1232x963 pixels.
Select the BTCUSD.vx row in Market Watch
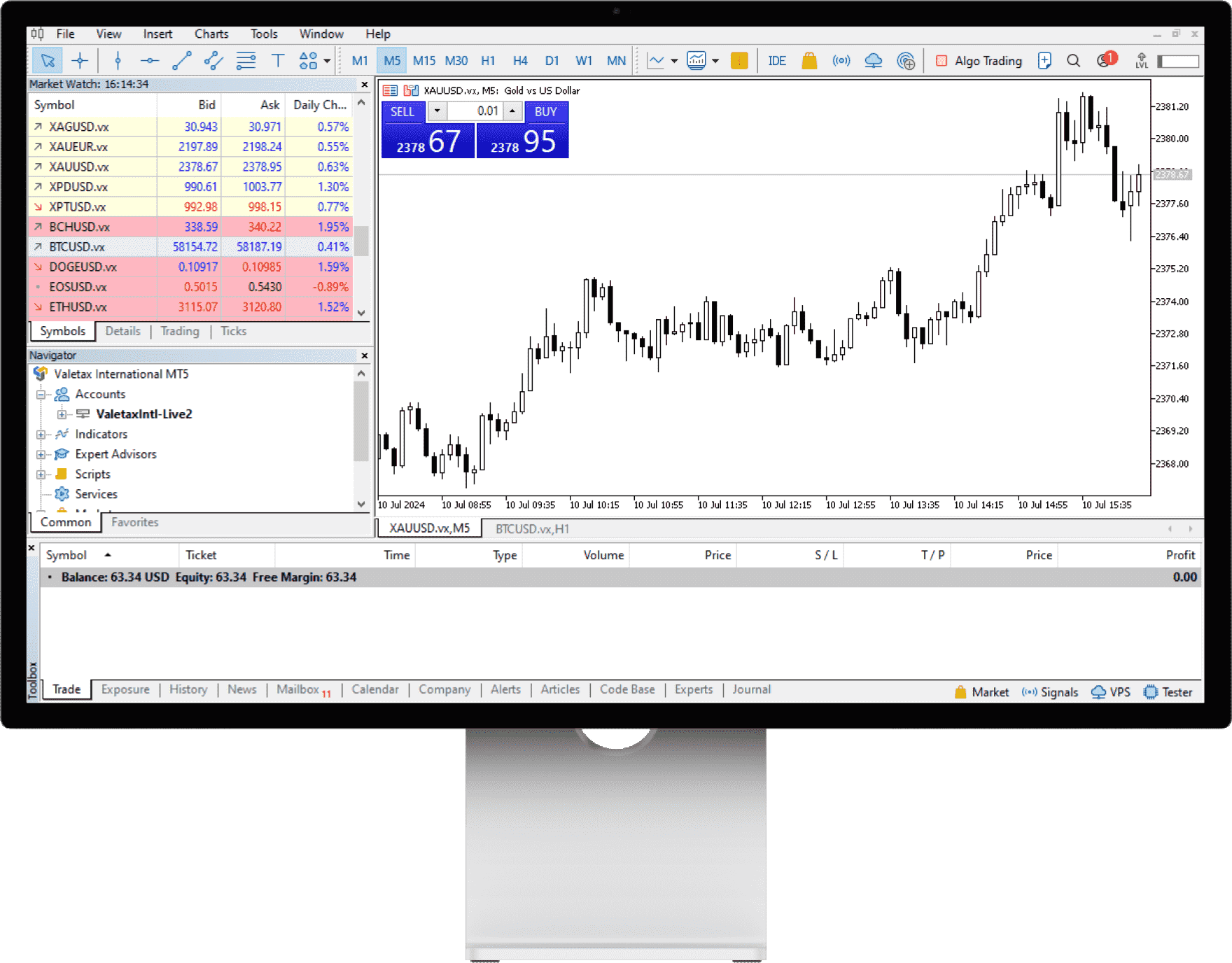[x=77, y=247]
